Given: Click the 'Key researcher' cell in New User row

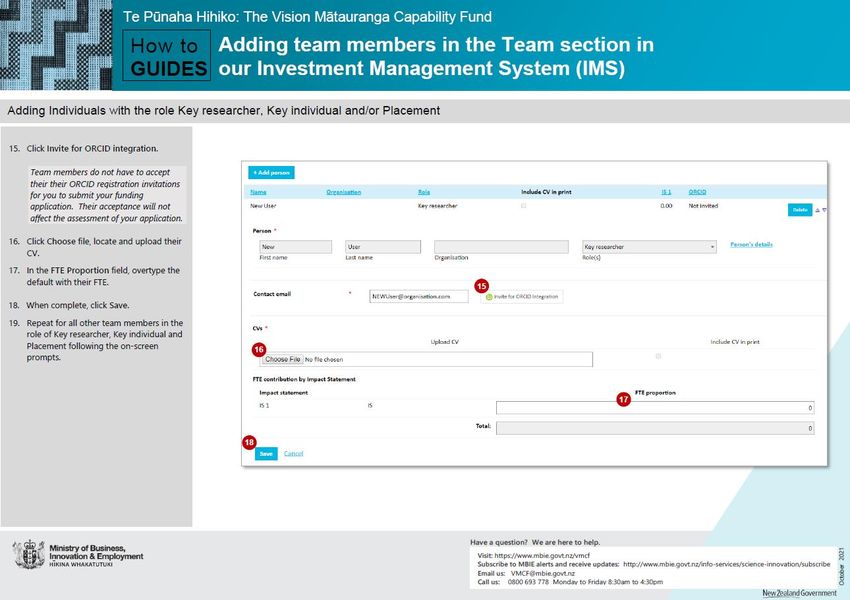Looking at the screenshot, I should click(437, 206).
